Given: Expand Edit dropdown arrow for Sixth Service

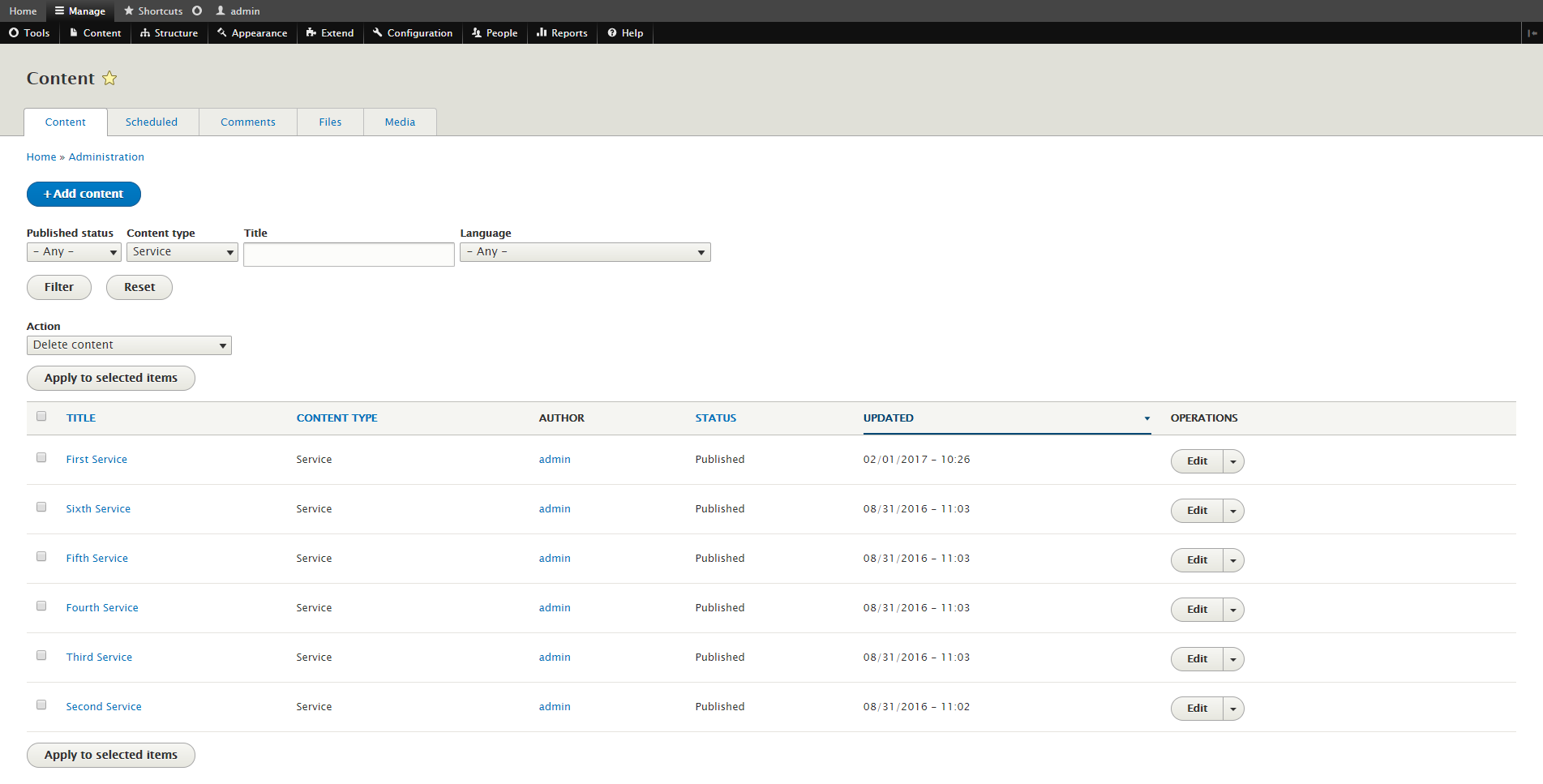Looking at the screenshot, I should click(x=1233, y=511).
